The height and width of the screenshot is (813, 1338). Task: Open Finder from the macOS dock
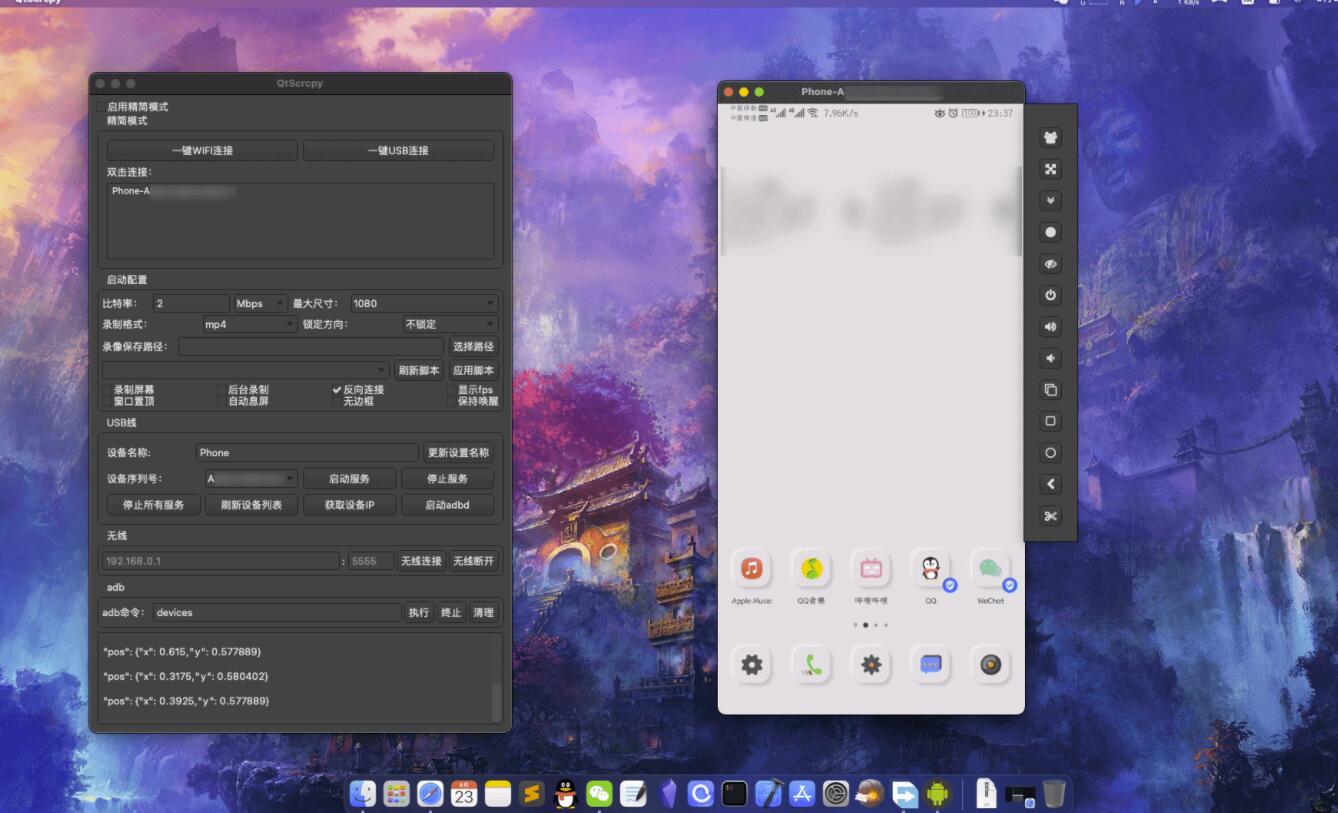(362, 794)
